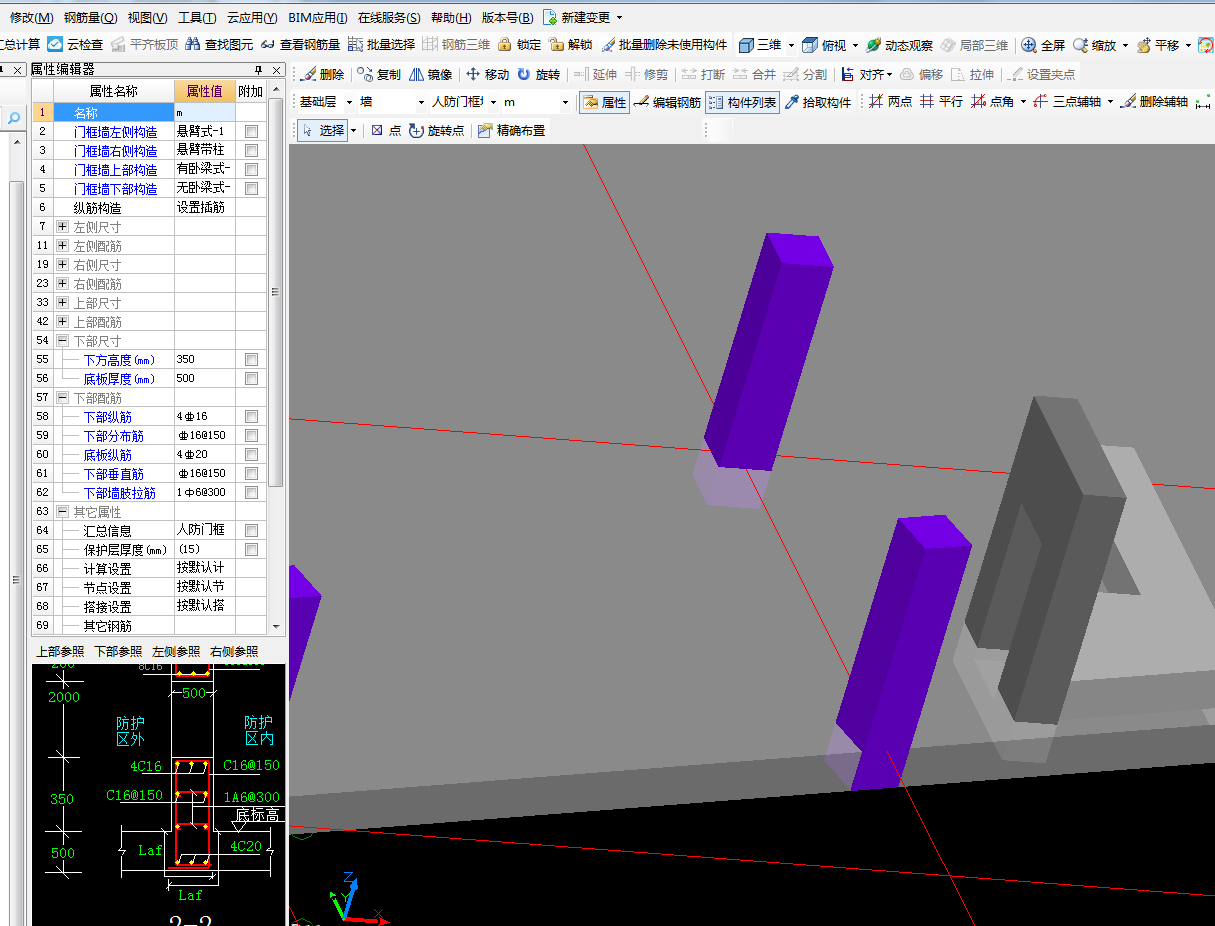Click the 属性 properties button

click(x=605, y=102)
